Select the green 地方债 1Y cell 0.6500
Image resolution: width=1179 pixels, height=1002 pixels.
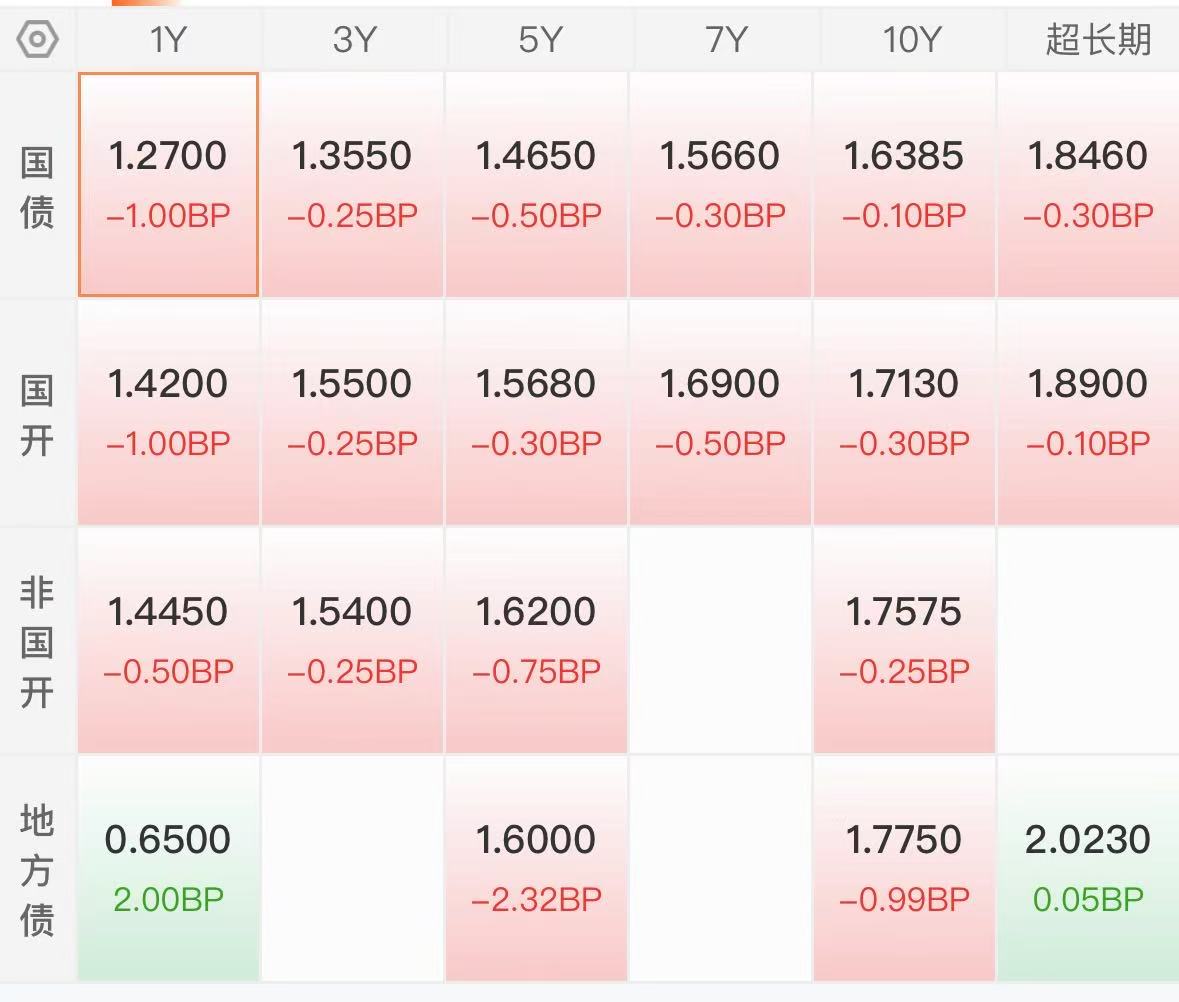click(x=168, y=868)
